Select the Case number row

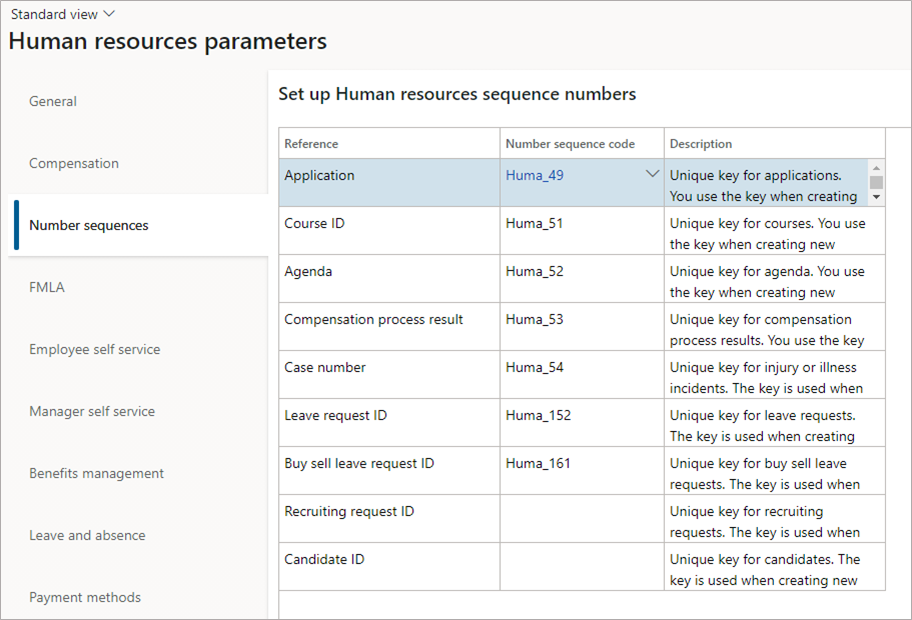click(x=389, y=374)
